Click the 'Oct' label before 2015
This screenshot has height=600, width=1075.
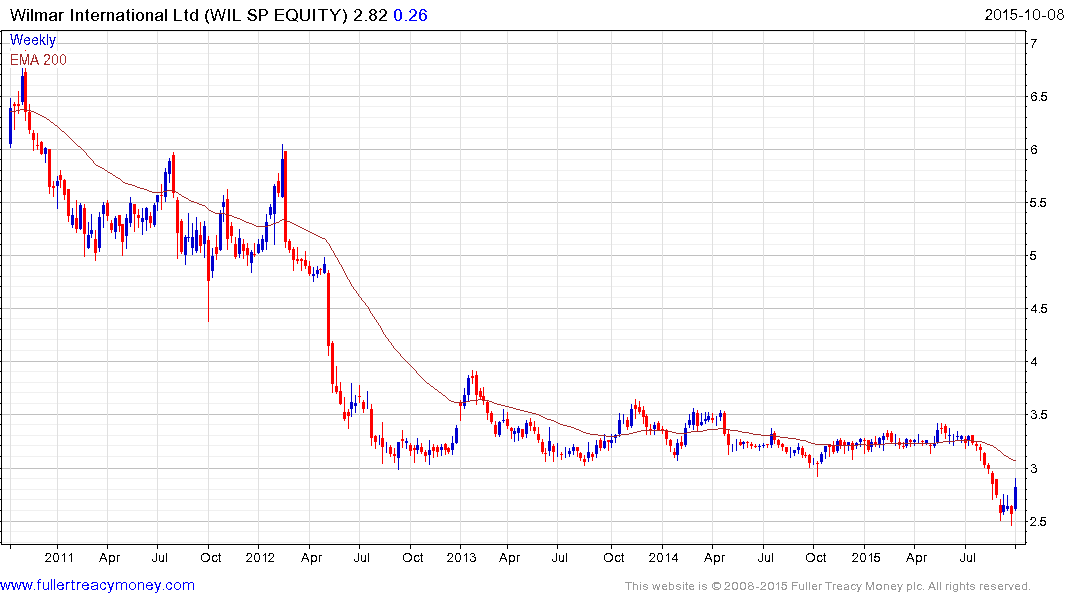pyautogui.click(x=815, y=557)
